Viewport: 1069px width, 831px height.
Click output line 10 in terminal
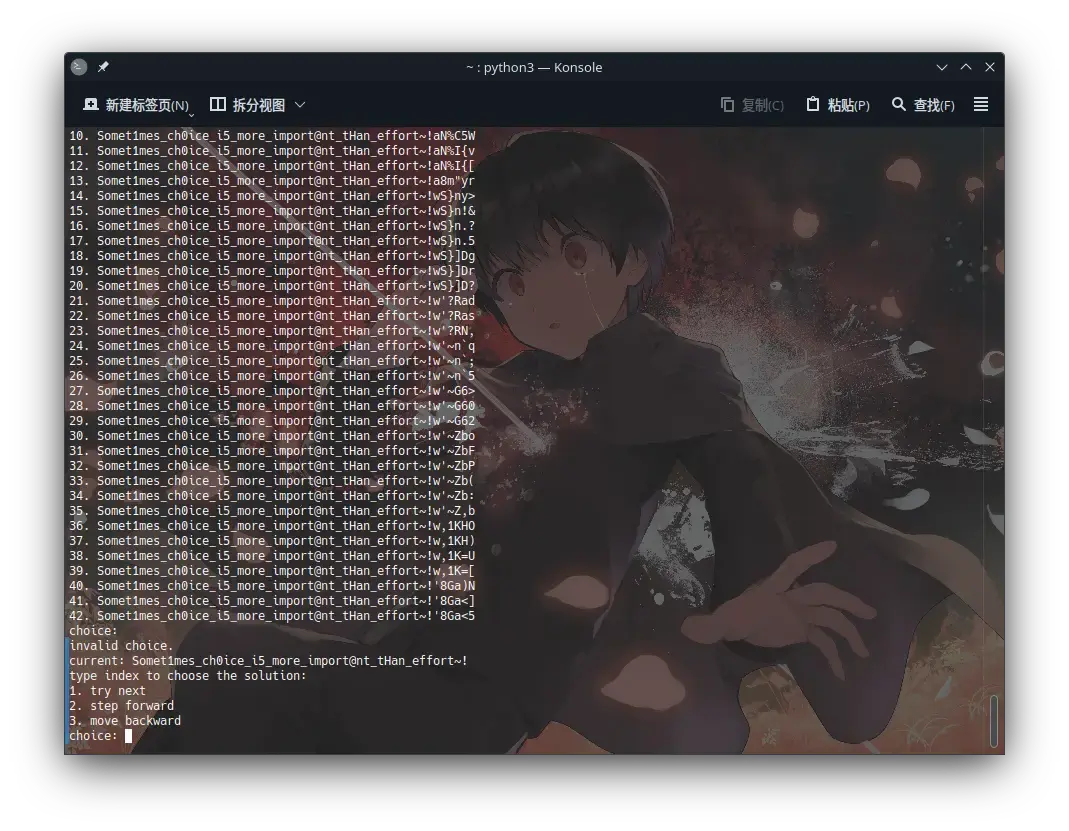click(272, 136)
